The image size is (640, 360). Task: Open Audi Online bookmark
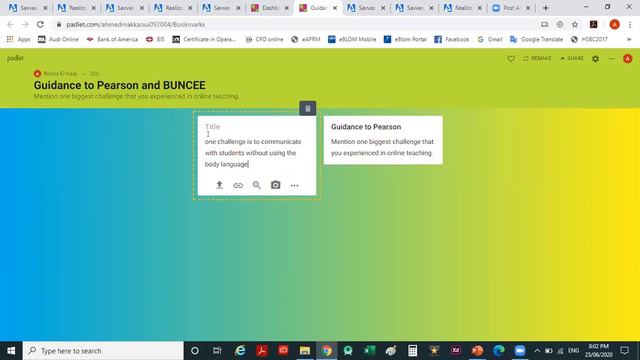58,39
